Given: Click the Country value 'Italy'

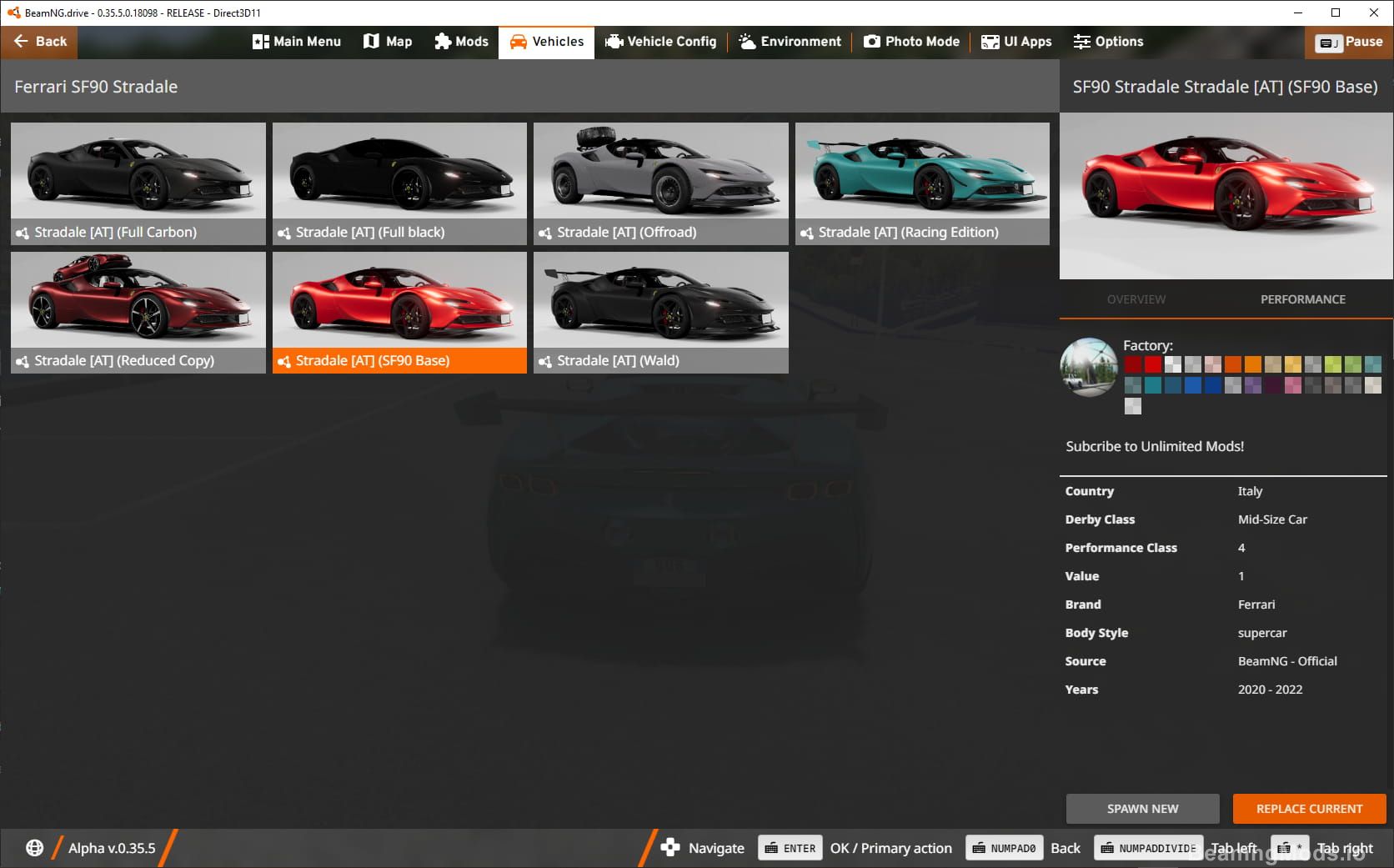Looking at the screenshot, I should pyautogui.click(x=1250, y=491).
